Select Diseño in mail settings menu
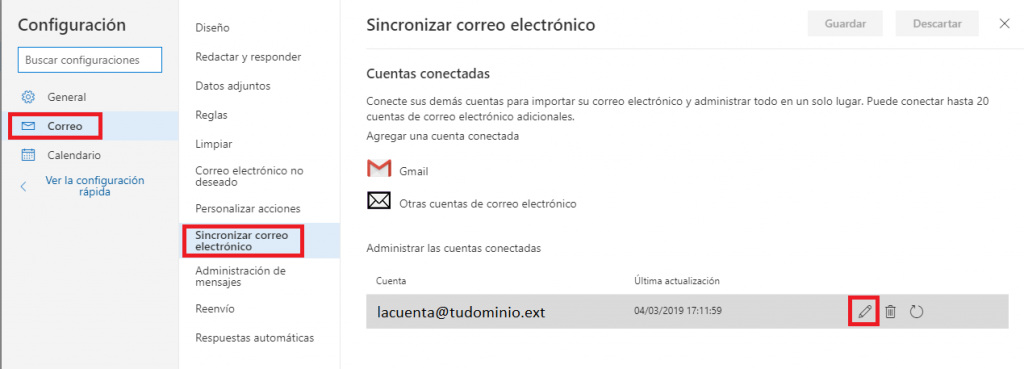1024x369 pixels. click(x=212, y=27)
